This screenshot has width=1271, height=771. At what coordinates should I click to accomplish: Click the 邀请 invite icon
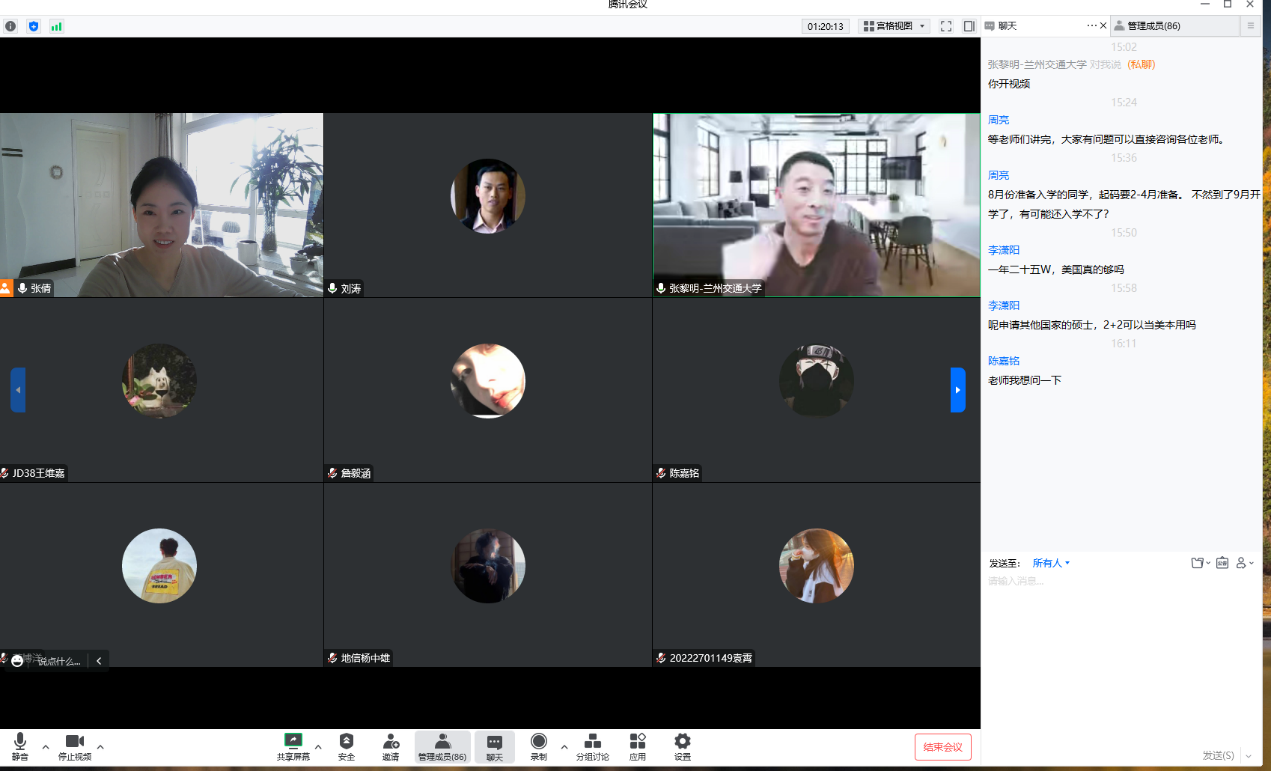point(390,746)
